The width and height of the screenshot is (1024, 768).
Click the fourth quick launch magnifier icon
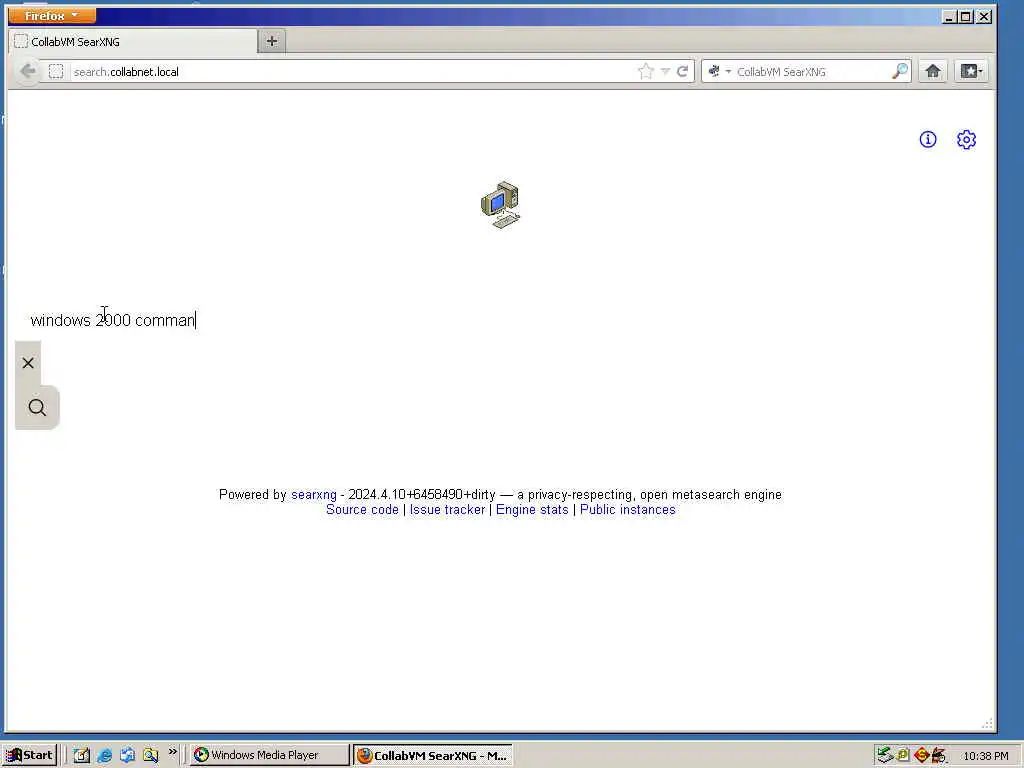pos(151,755)
